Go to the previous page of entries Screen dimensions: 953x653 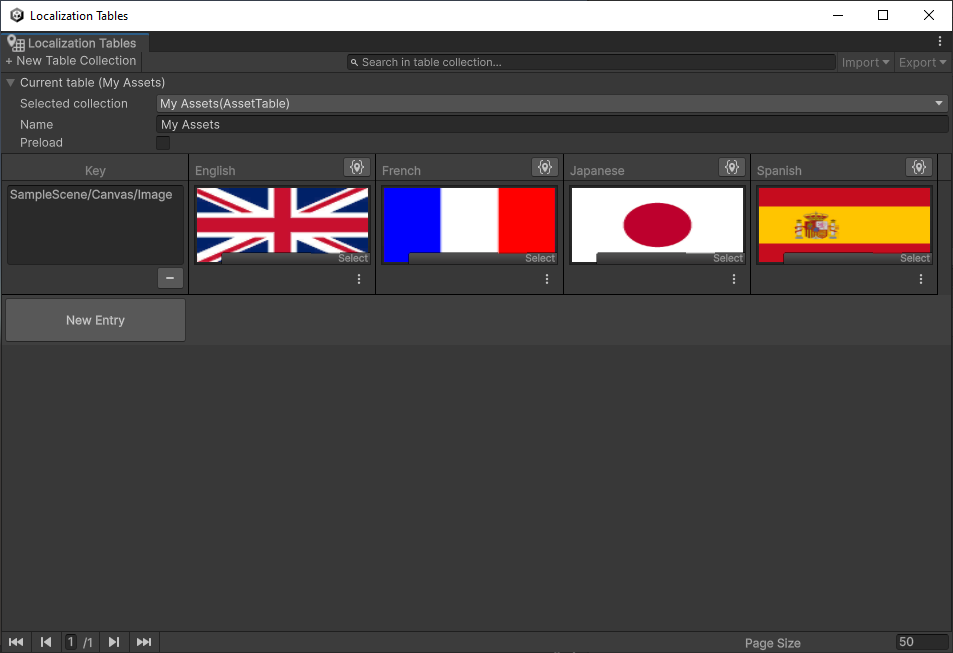pos(45,641)
